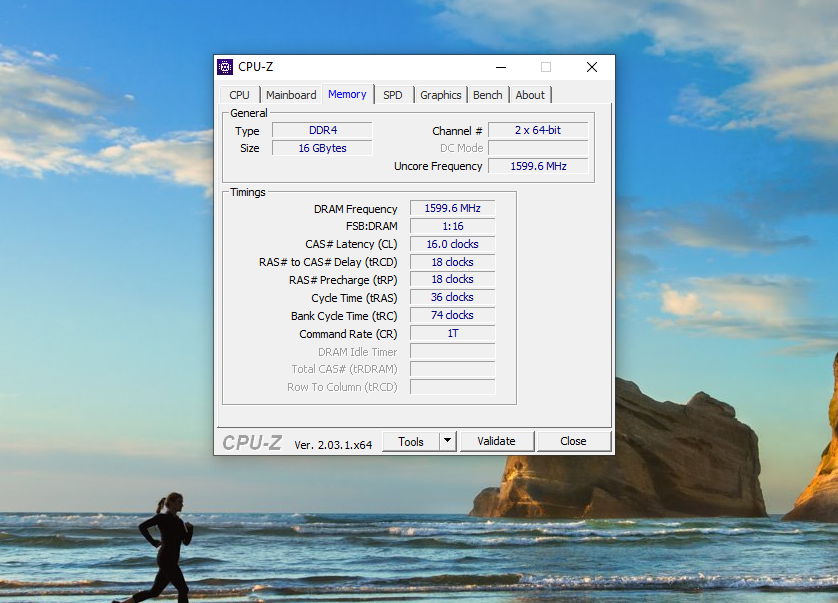Minimize the CPU-Z window
The width and height of the screenshot is (838, 603).
(501, 67)
